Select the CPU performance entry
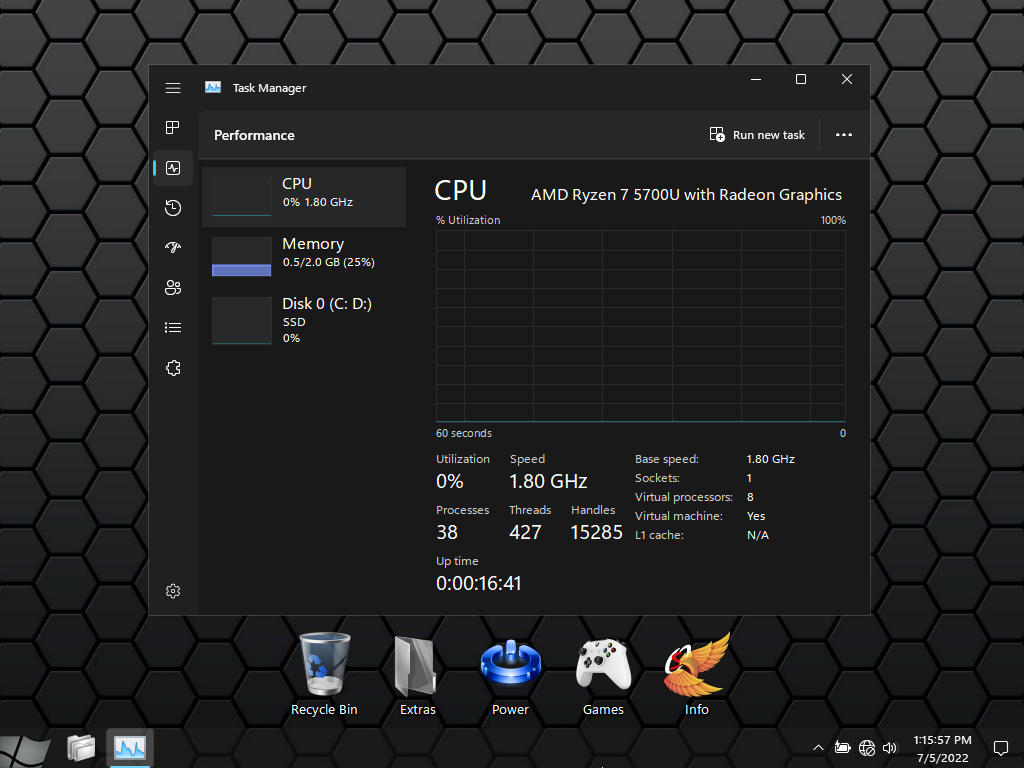1024x768 pixels. [x=304, y=197]
